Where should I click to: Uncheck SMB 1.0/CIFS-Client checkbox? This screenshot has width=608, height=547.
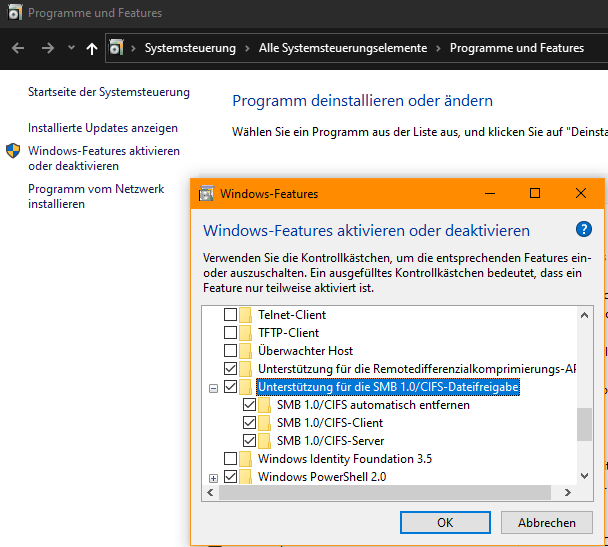tap(249, 423)
